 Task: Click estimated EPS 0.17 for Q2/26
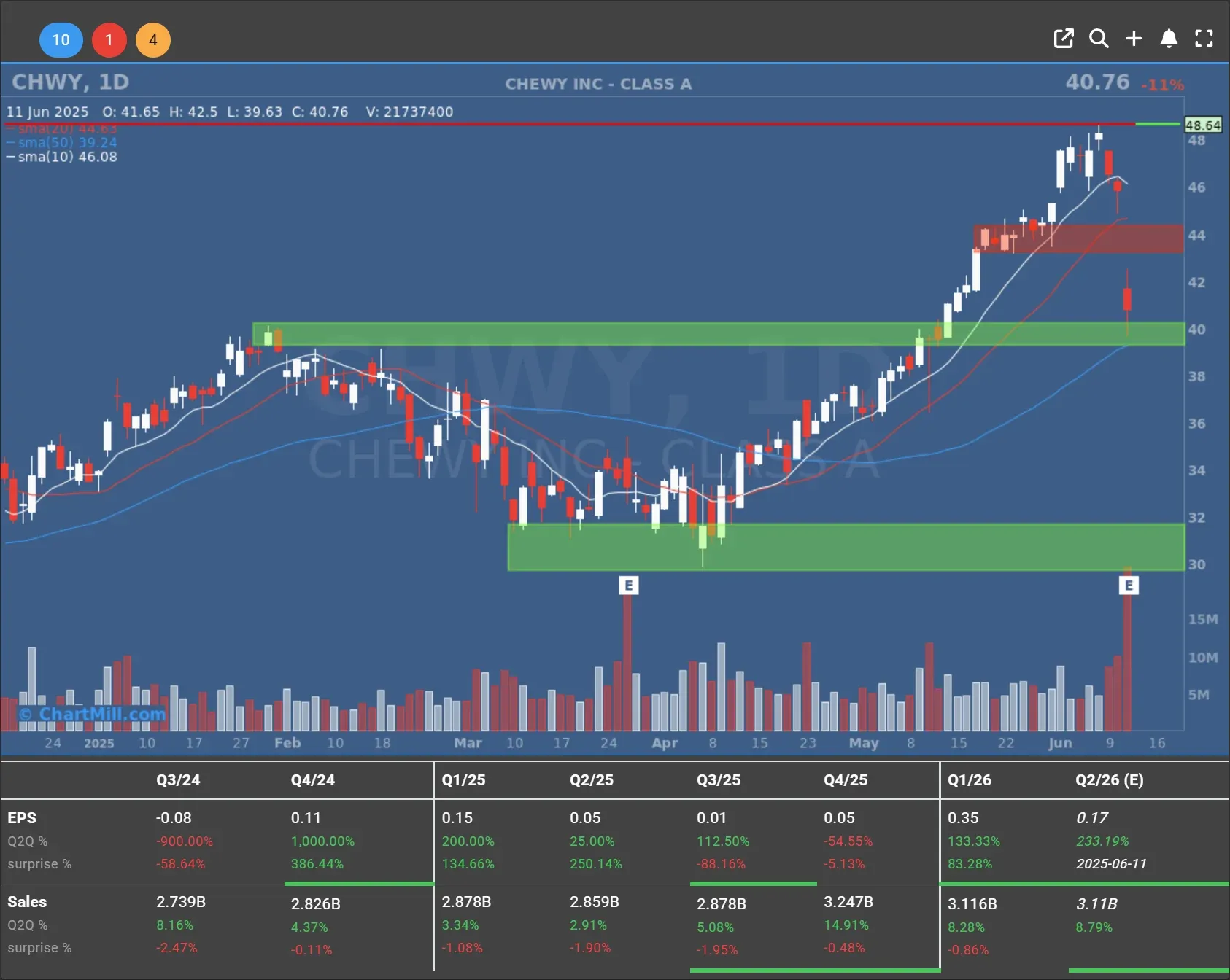click(1092, 818)
